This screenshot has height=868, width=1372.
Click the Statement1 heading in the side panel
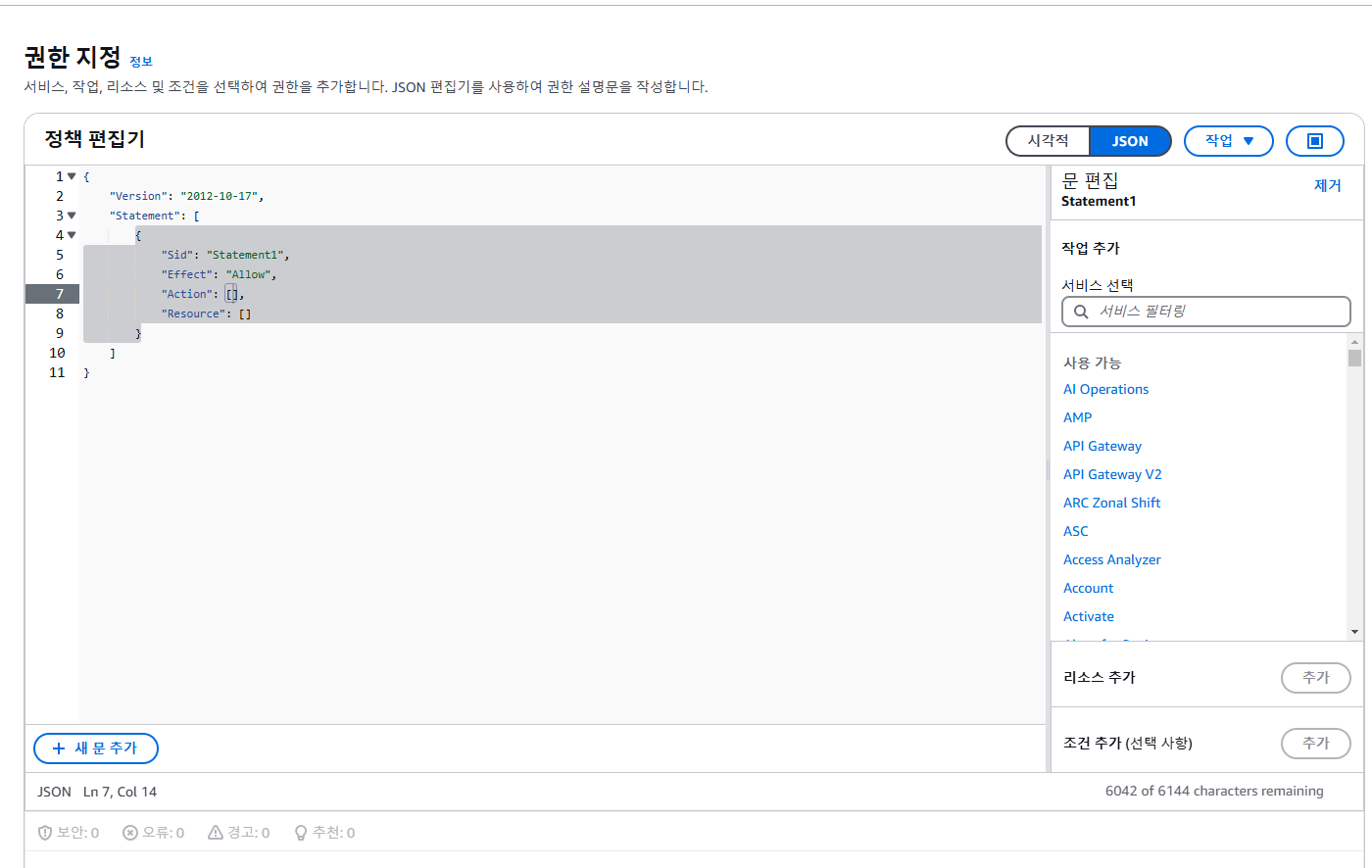pos(1099,201)
